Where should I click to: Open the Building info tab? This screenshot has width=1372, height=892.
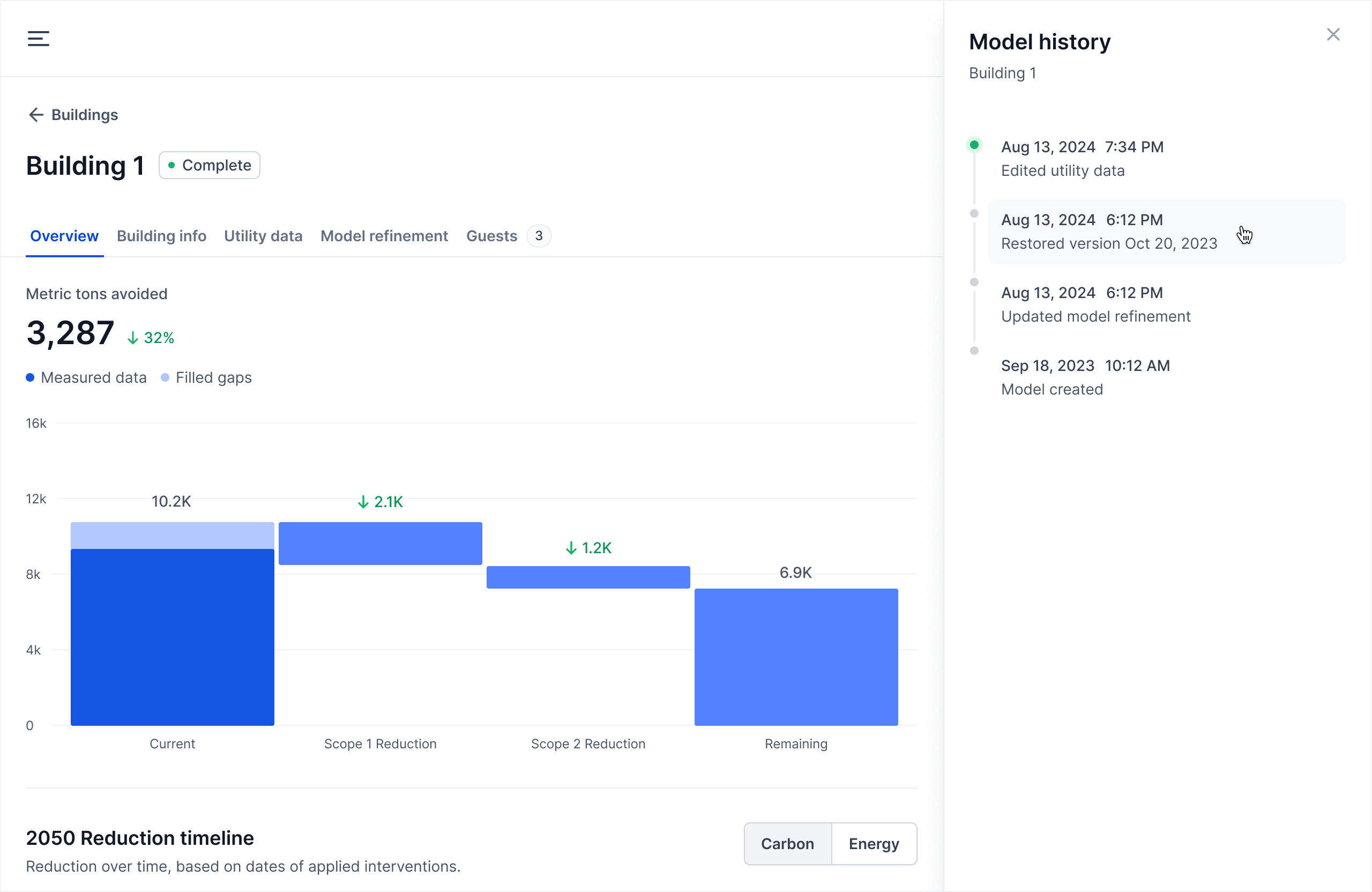tap(161, 236)
